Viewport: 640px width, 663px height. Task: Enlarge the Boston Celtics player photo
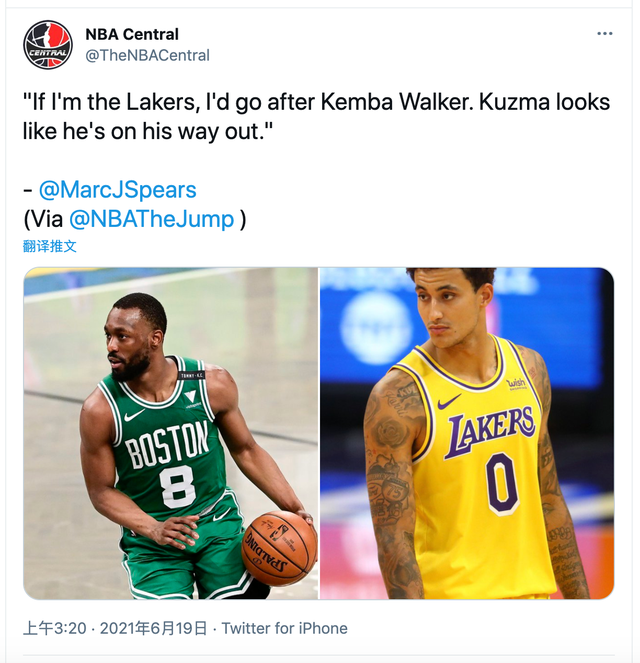point(171,433)
